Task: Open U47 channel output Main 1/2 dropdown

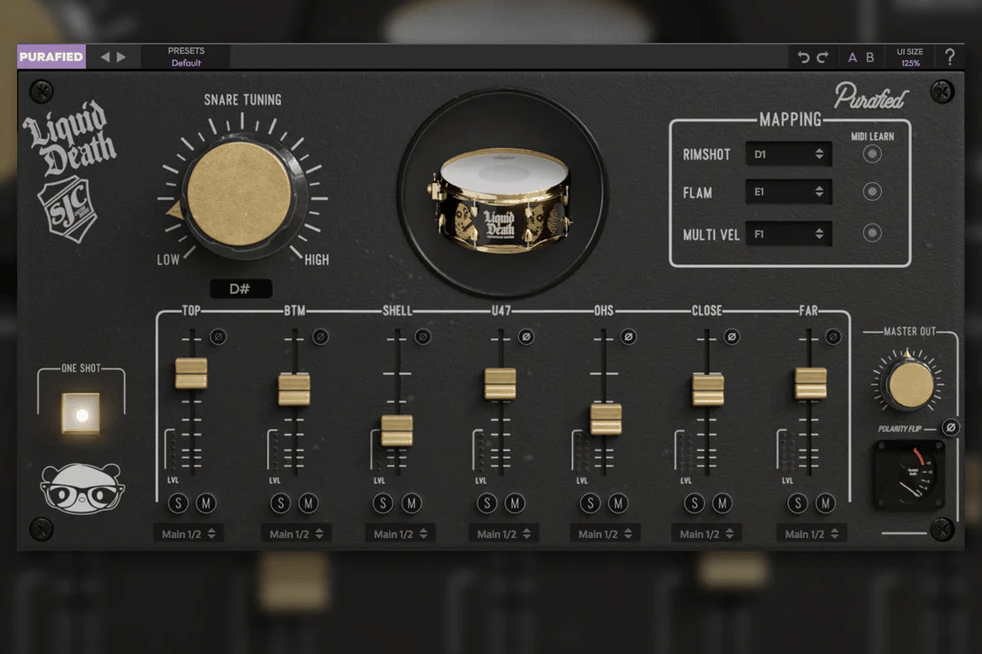Action: pos(504,534)
